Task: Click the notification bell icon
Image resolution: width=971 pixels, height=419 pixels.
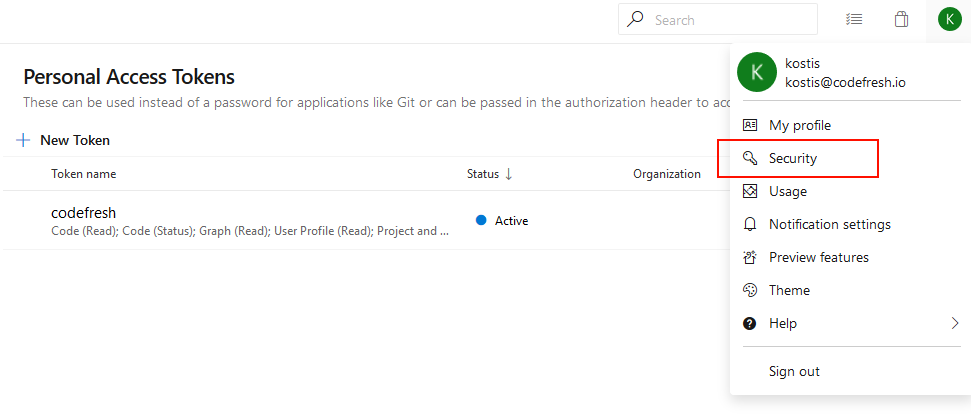Action: [x=750, y=224]
